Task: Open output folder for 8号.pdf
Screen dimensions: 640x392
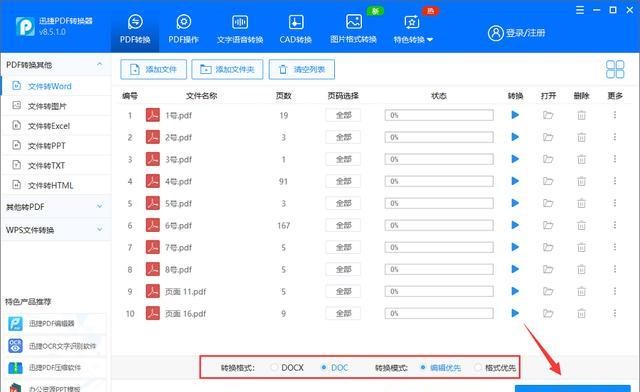Action: tap(548, 270)
